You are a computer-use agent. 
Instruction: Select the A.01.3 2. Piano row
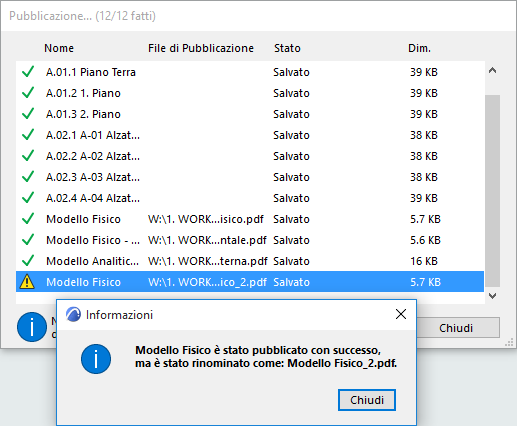click(250, 114)
